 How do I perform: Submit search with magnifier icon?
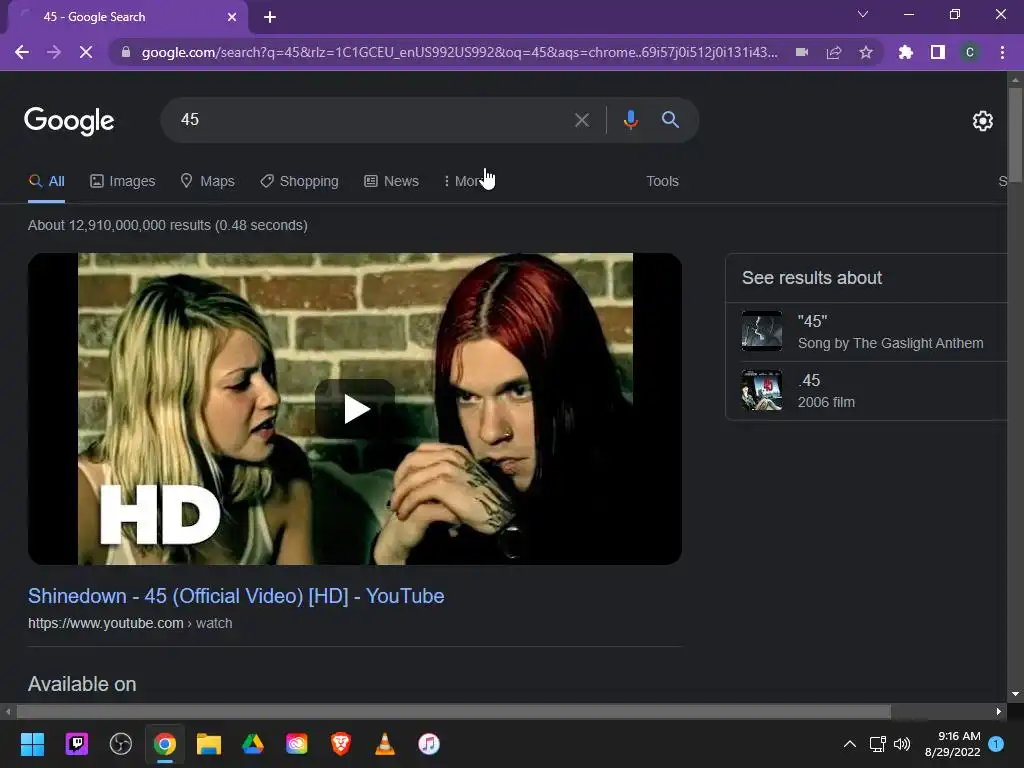670,120
